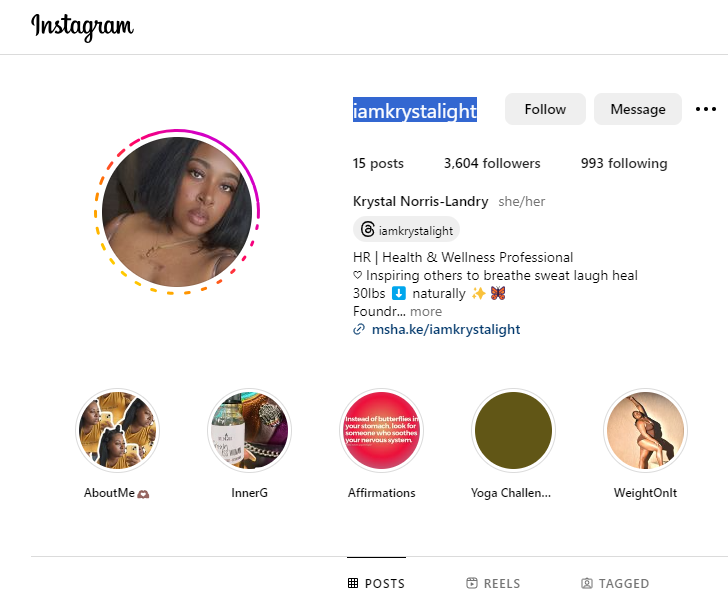Open the three-dot options menu
Screen dimensions: 728x593
706,109
